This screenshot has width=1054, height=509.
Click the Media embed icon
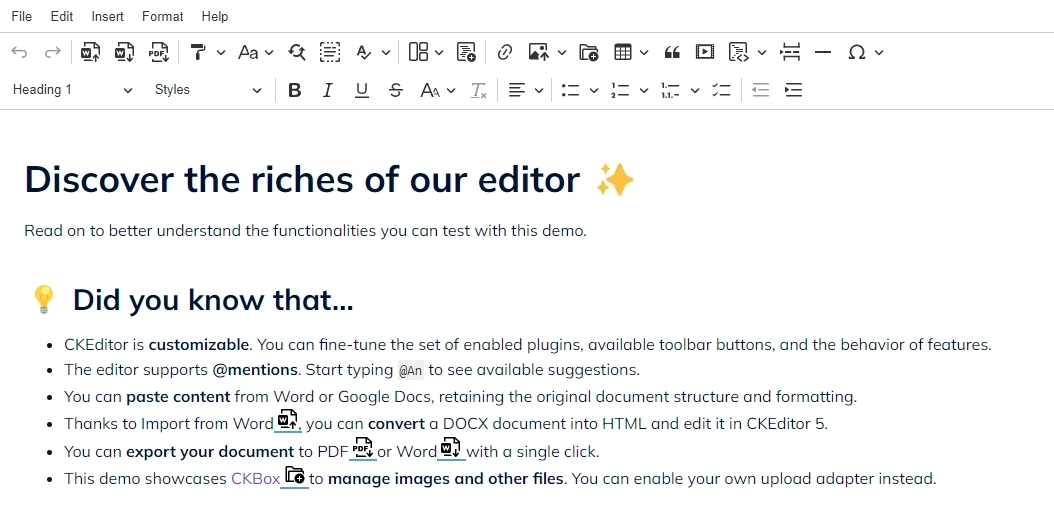[x=704, y=52]
